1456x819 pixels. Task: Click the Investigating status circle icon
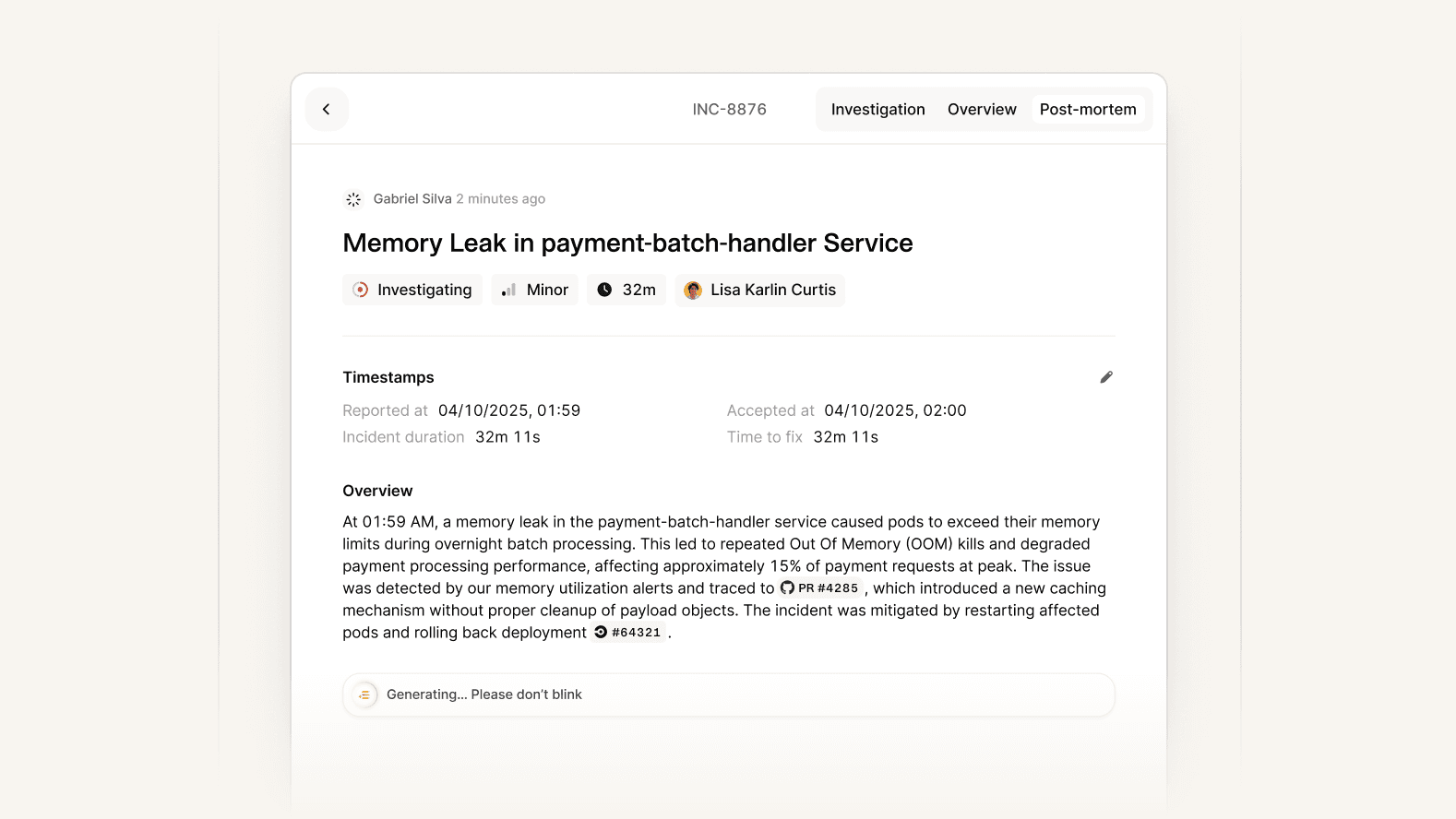point(361,290)
